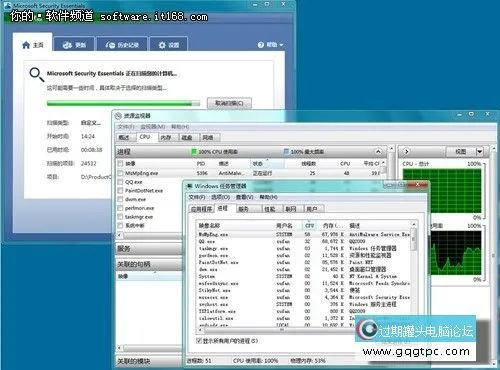Image resolution: width=500 pixels, height=370 pixels.
Task: Open the Help dropdown in Security Essentials
Action: click(x=270, y=45)
